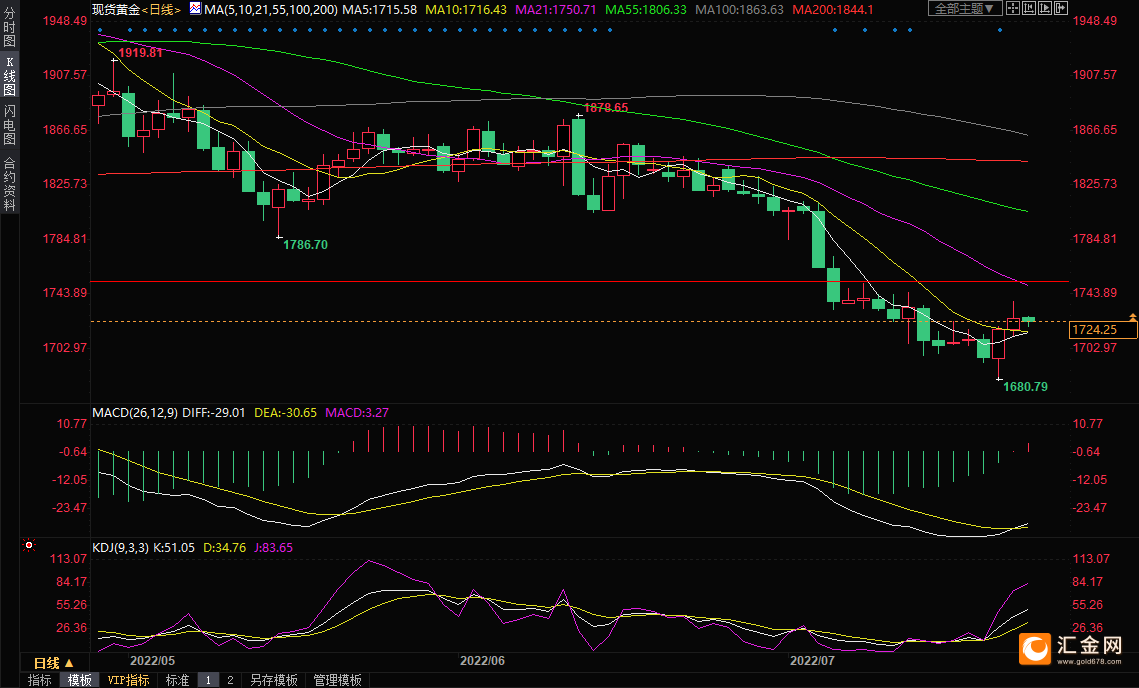Click the crosshair grid icon at top right
1139x688 pixels.
tap(1014, 9)
